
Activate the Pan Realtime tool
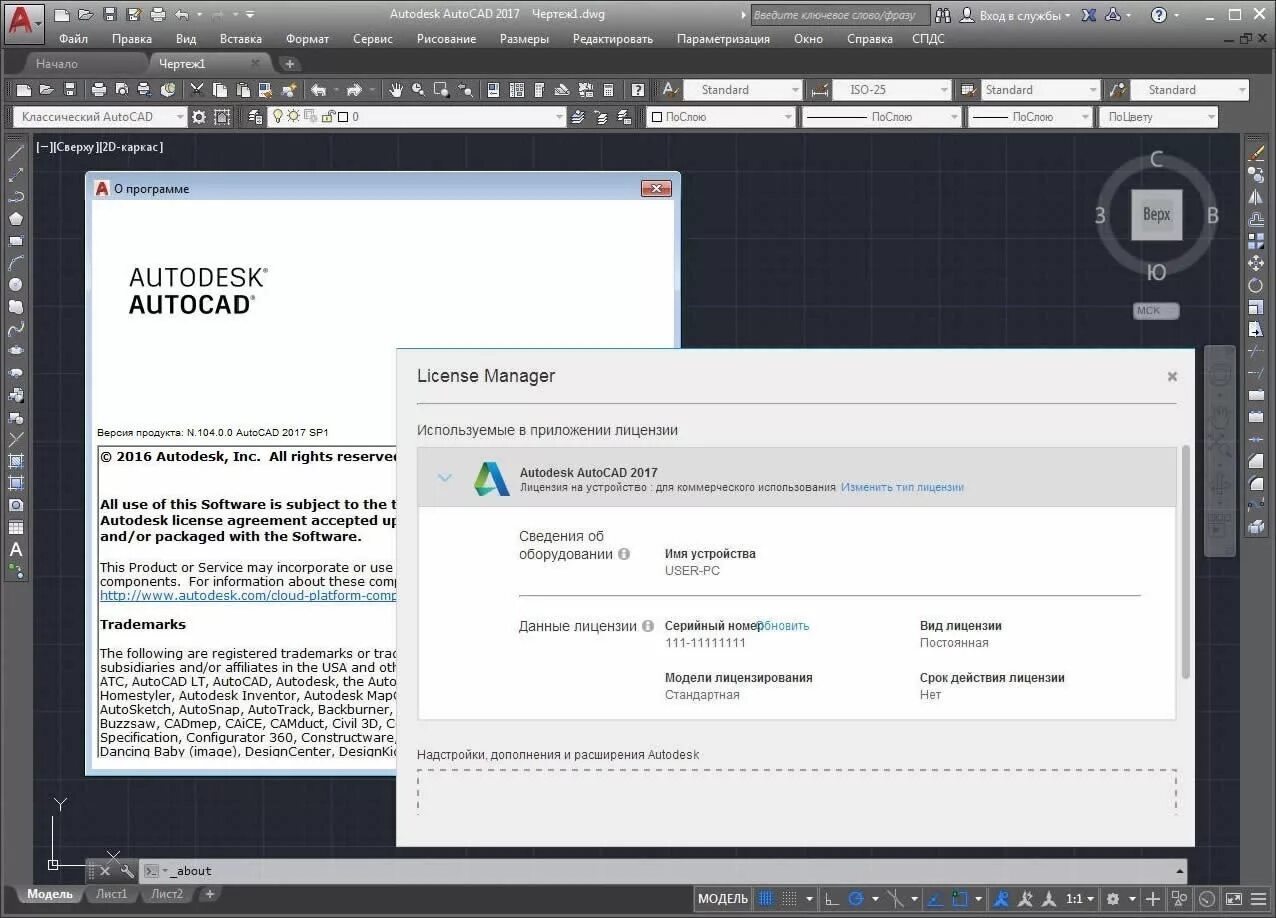click(x=398, y=89)
